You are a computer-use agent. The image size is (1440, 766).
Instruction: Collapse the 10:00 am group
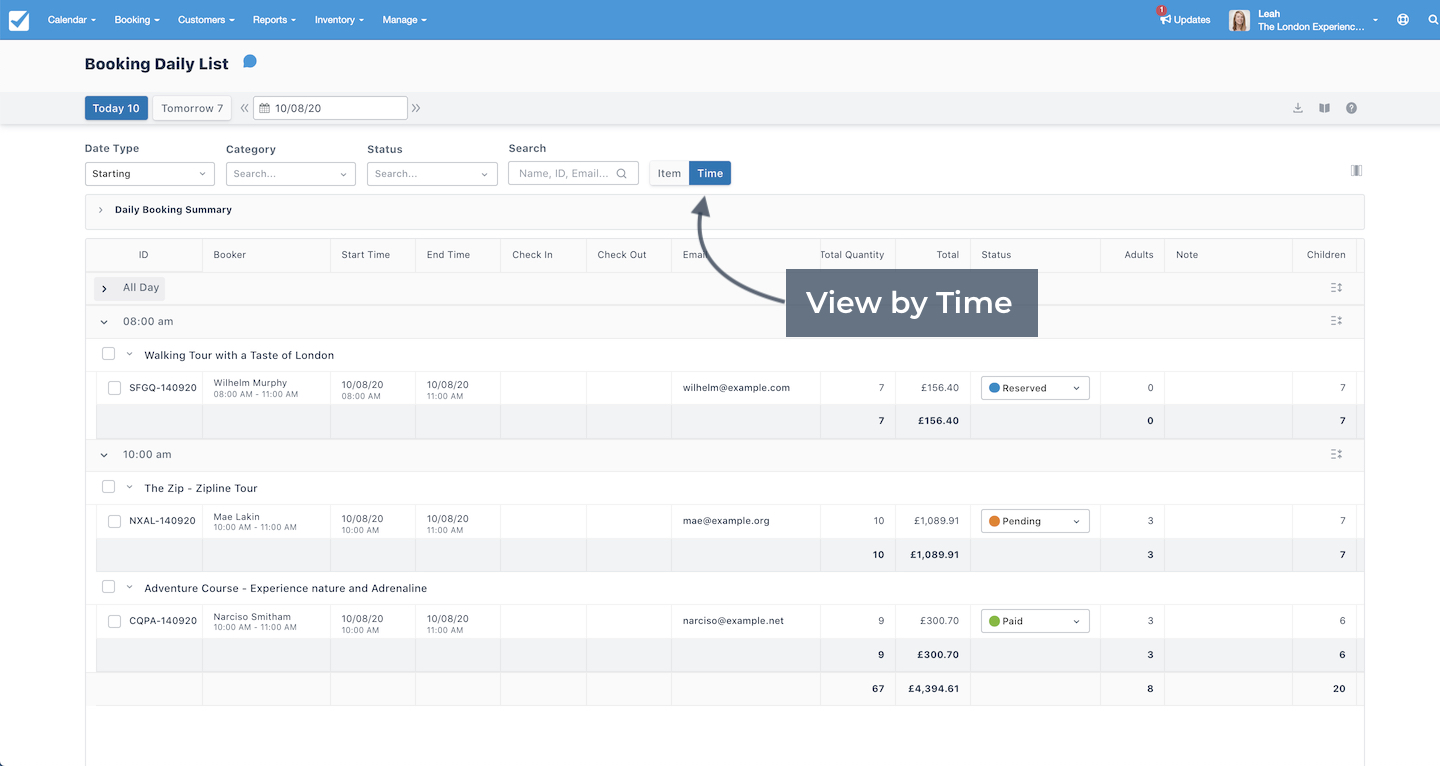coord(104,455)
